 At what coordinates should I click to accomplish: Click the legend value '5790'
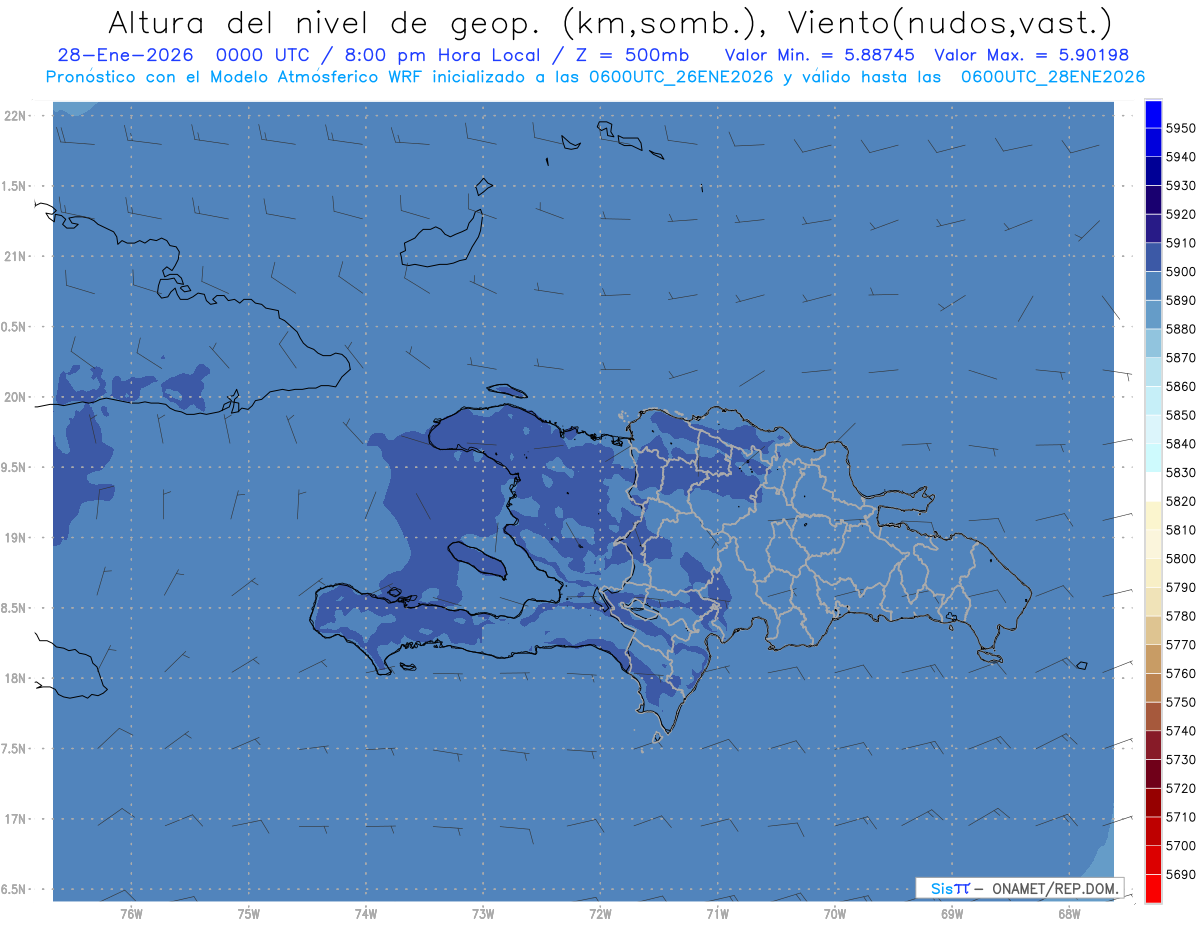click(1180, 588)
